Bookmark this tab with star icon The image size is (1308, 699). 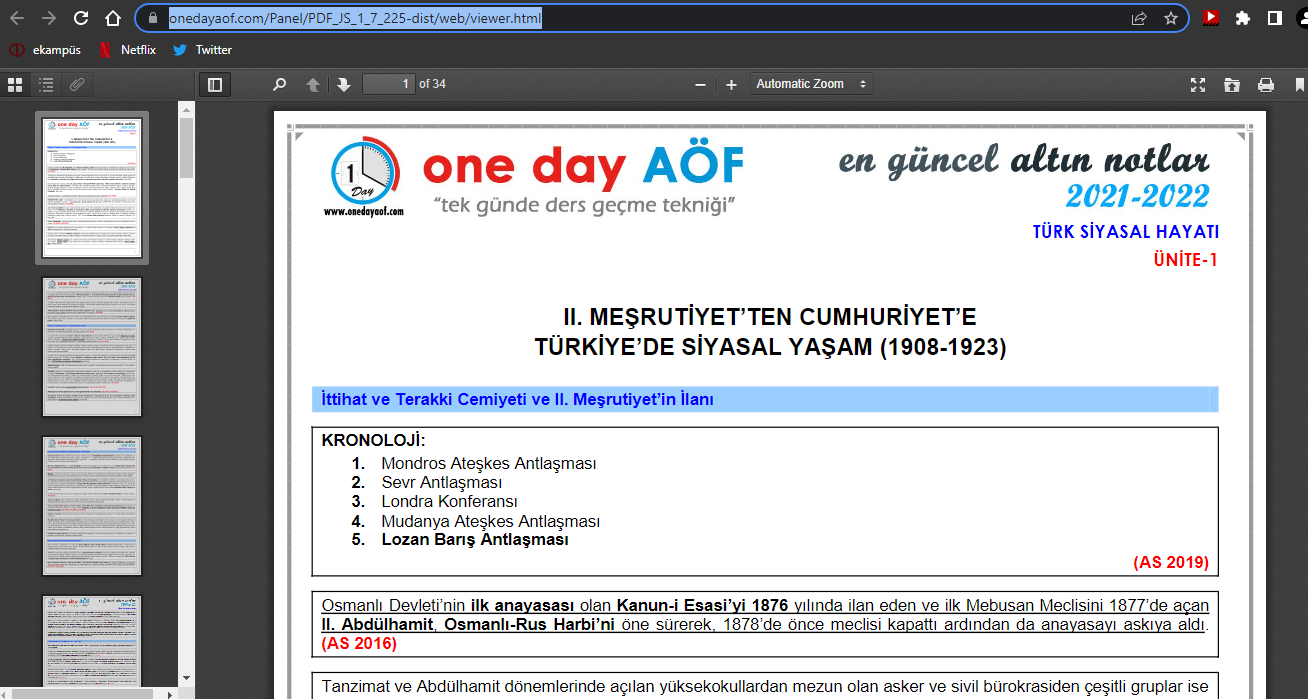click(1170, 18)
